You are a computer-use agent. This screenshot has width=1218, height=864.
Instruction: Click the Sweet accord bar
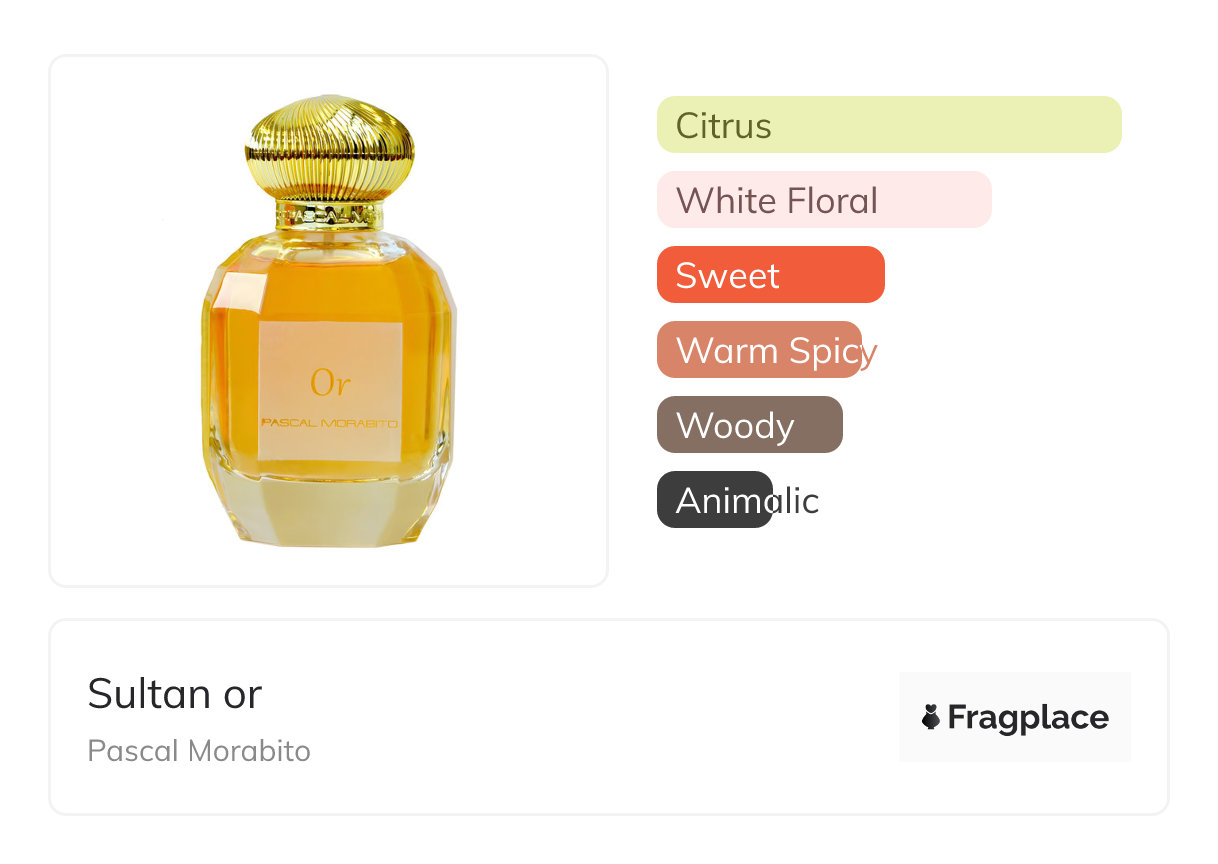(x=770, y=275)
